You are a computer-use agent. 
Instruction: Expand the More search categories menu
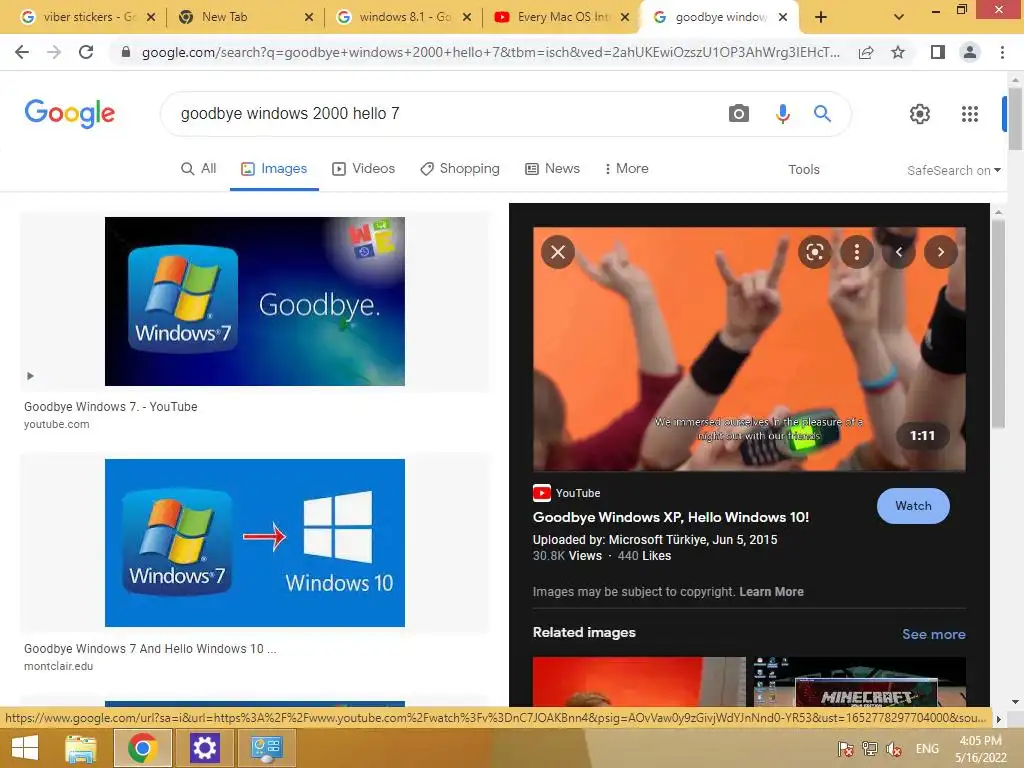[x=626, y=168]
